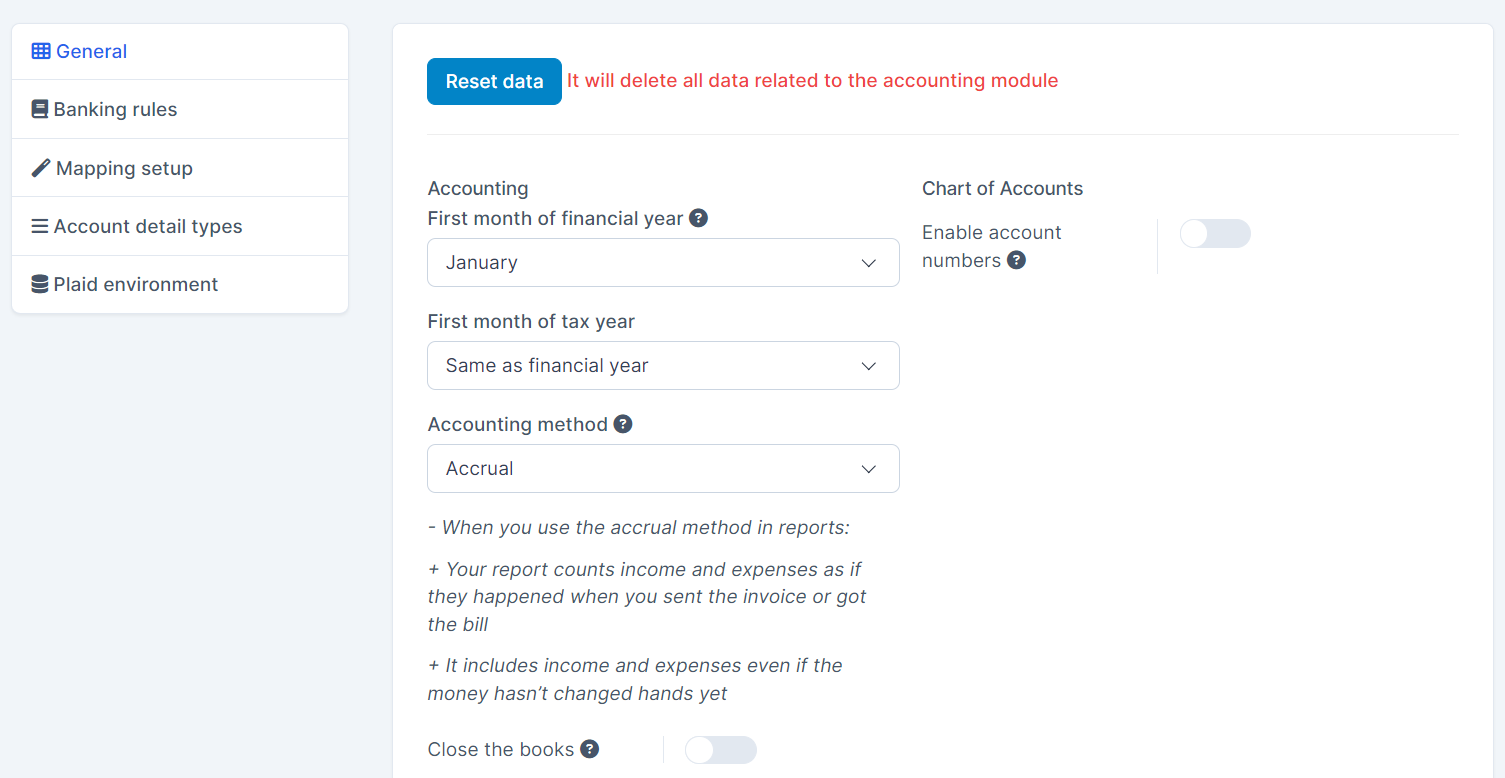Open the First month of tax year dropdown
1505x778 pixels.
tap(663, 366)
